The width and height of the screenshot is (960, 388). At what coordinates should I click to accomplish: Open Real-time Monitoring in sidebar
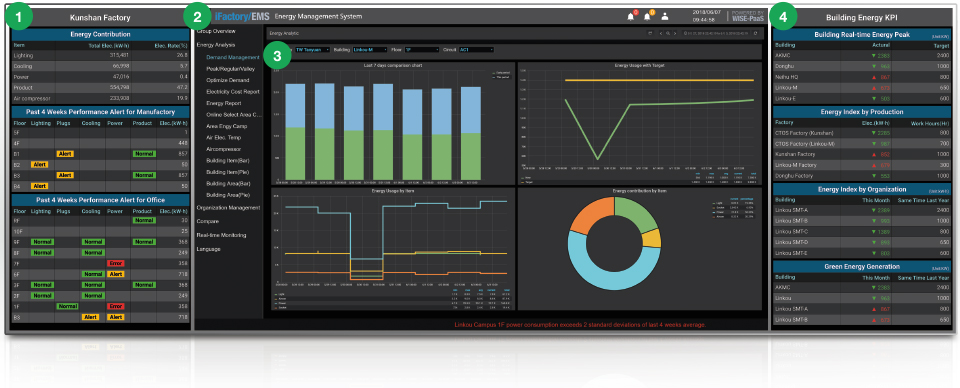coord(221,235)
